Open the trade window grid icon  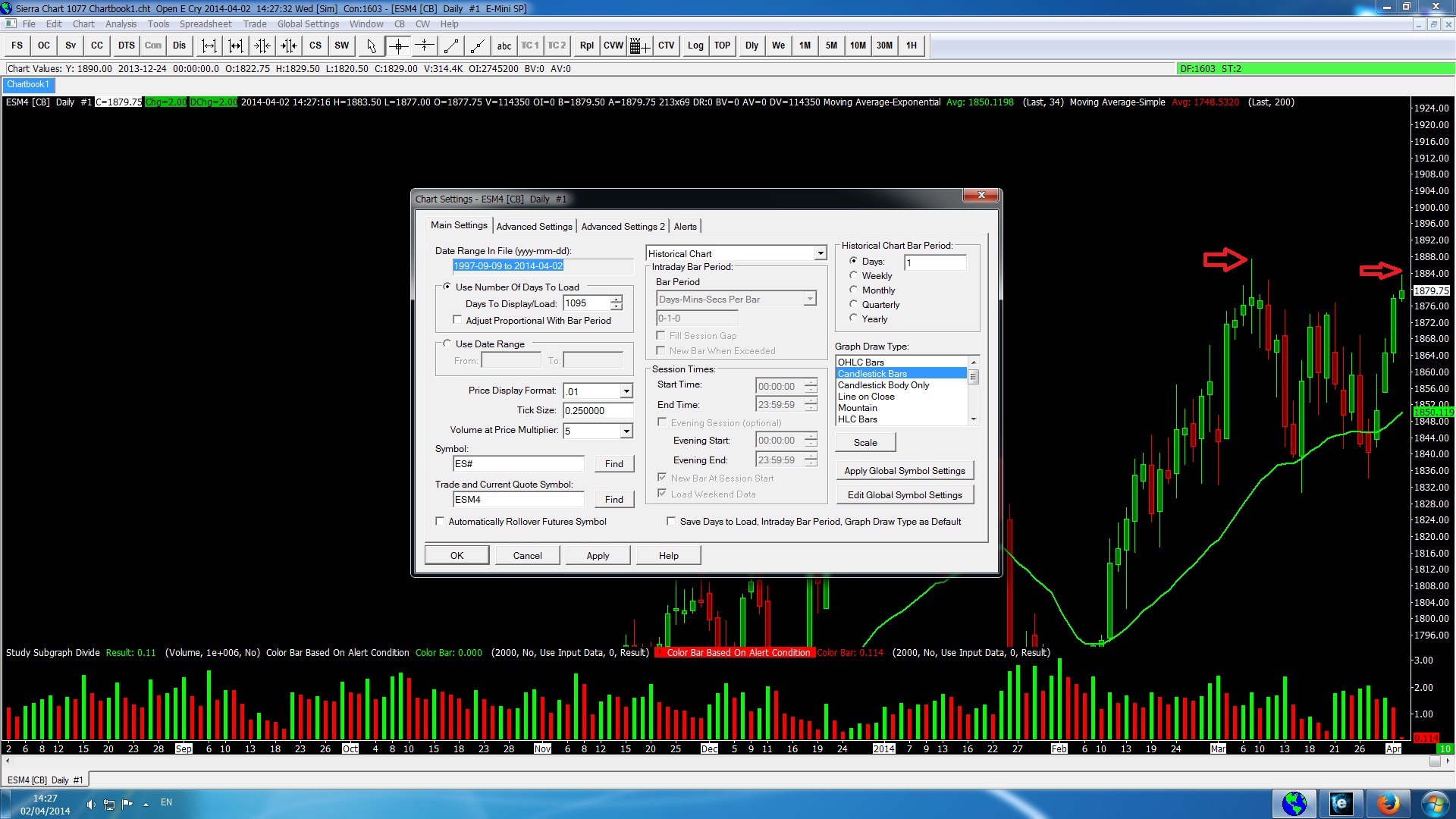click(x=639, y=45)
